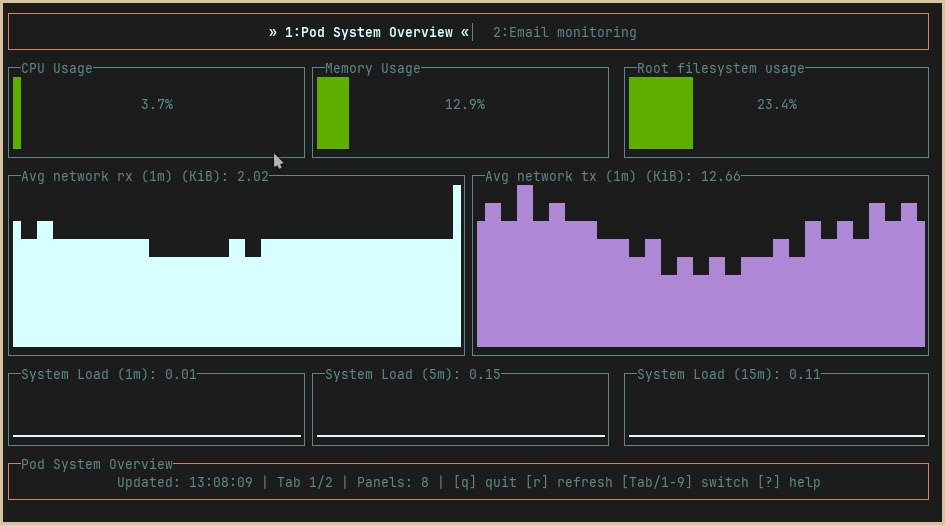Click the 12.9% memory usage value
Image resolution: width=945 pixels, height=525 pixels.
(x=465, y=104)
